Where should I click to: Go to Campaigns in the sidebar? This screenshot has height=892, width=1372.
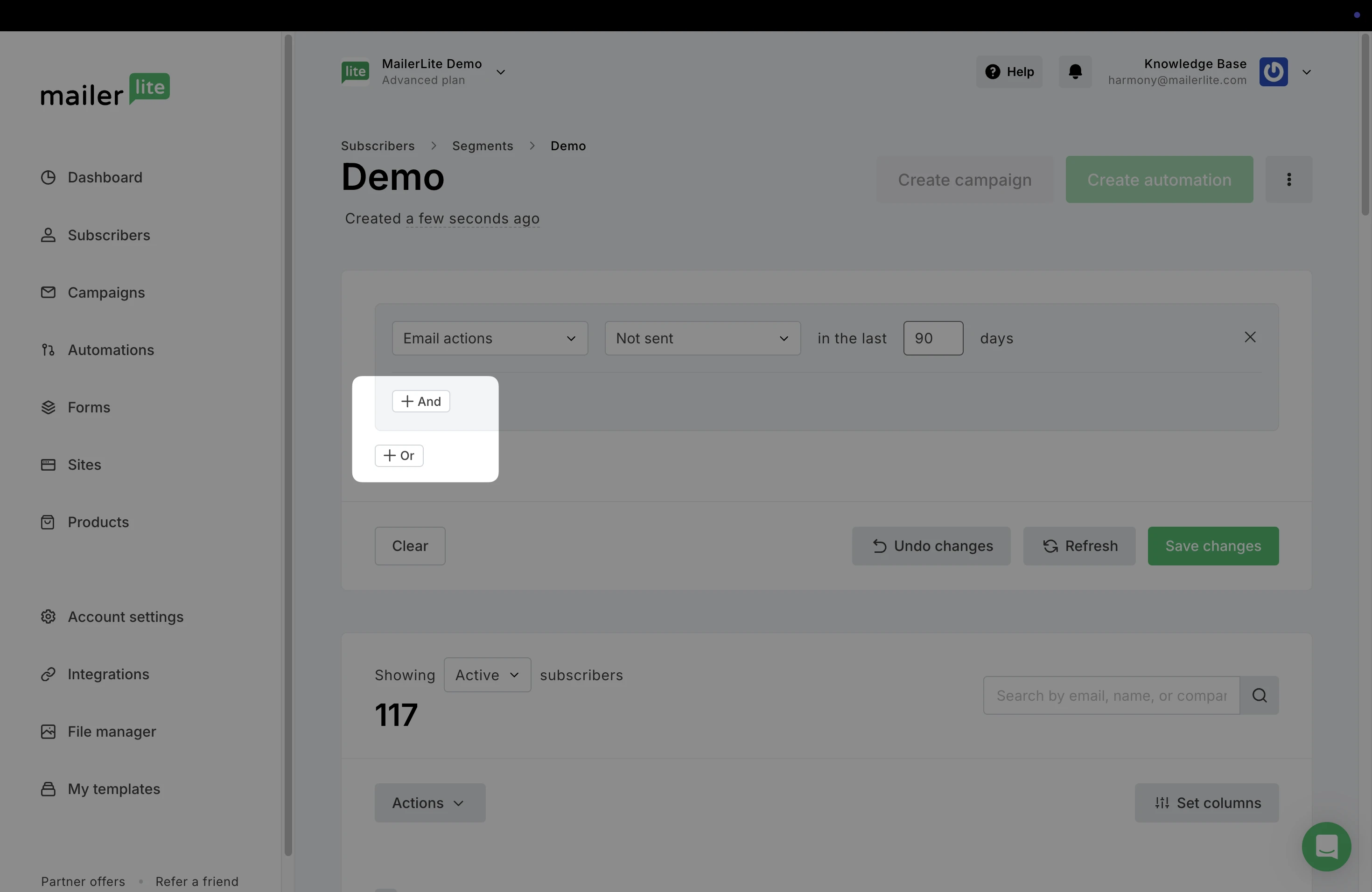tap(106, 293)
